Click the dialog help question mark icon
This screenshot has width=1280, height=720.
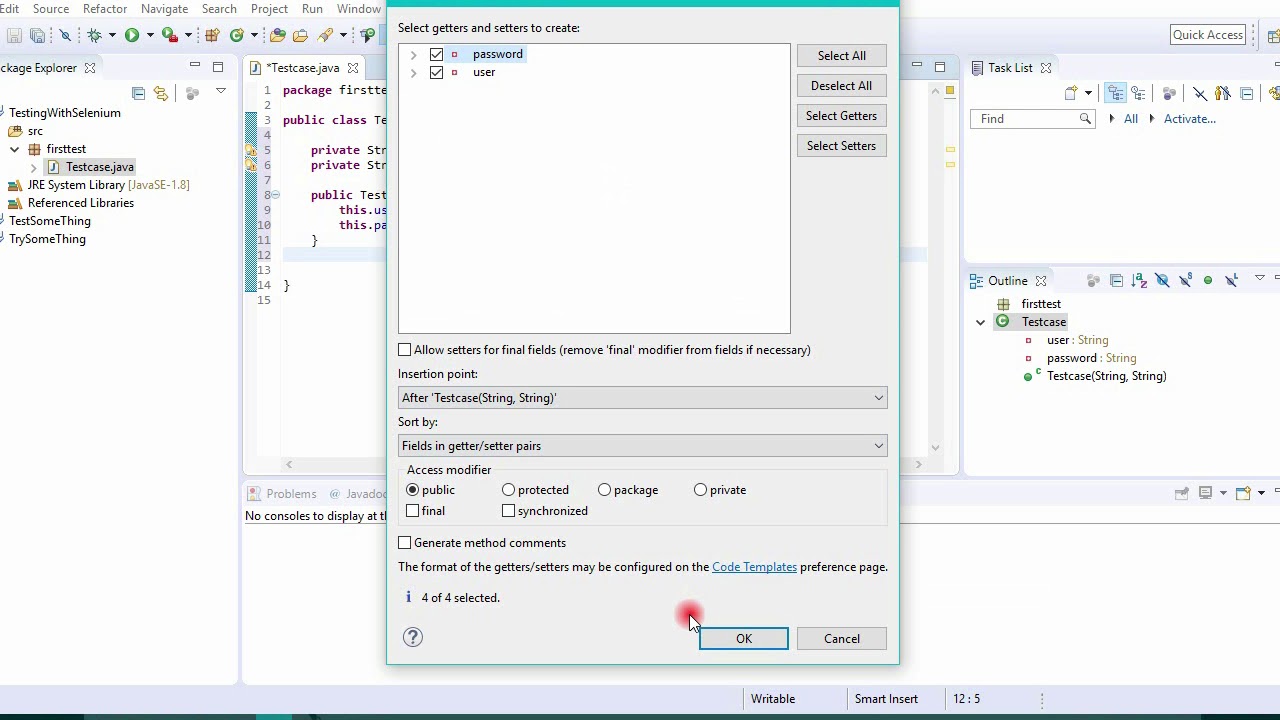click(x=413, y=637)
